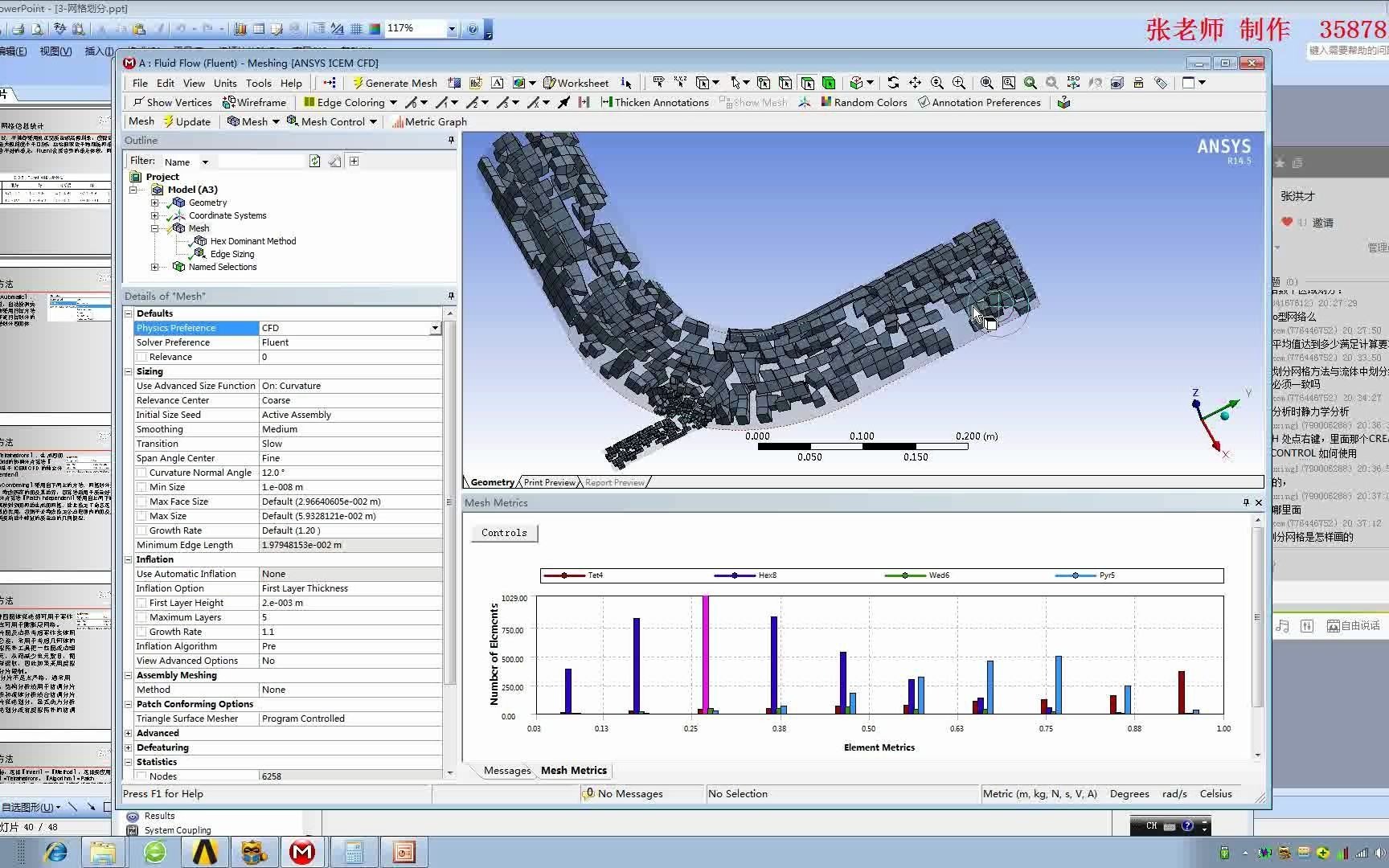Click Update in the Mesh toolbar
Screen dimensions: 1389x868
pos(186,121)
